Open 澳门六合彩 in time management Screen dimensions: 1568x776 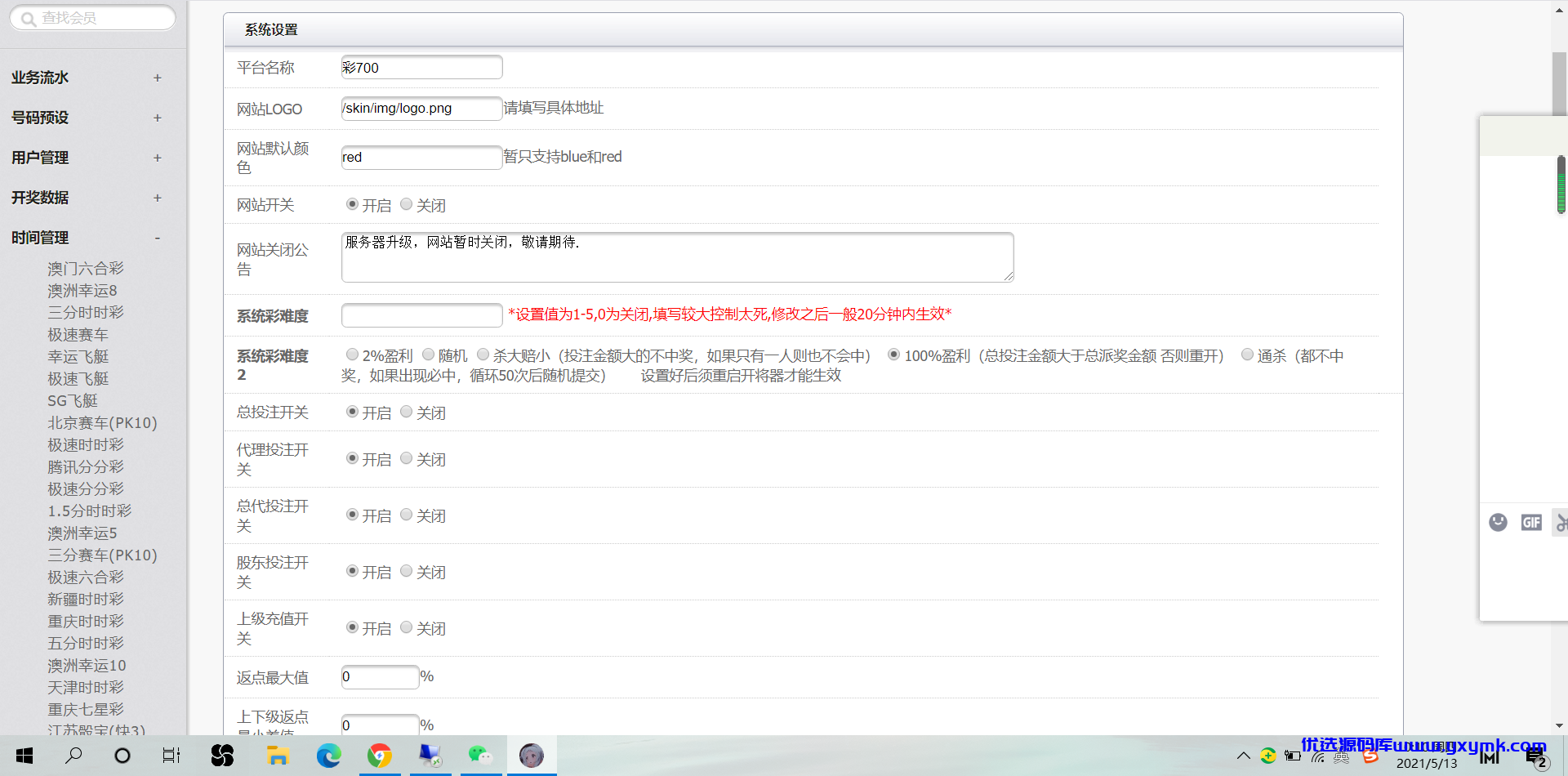tap(86, 268)
